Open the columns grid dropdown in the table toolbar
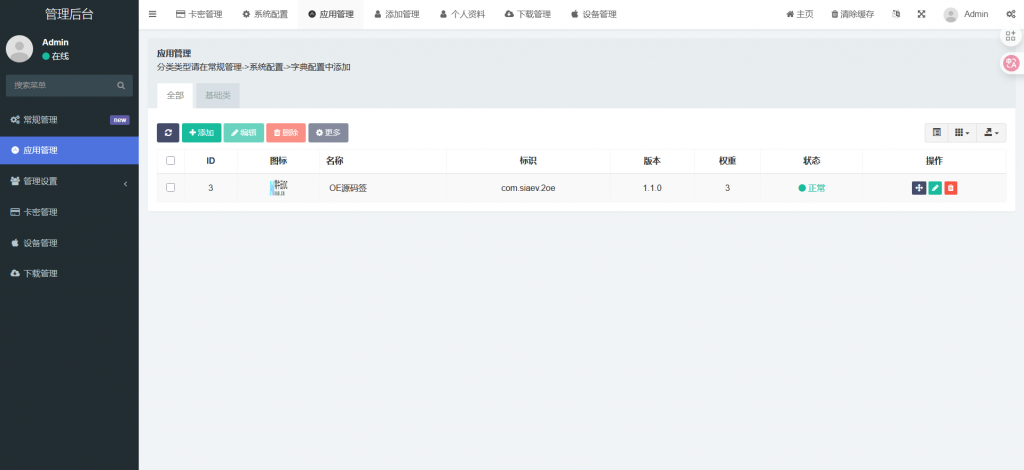Image resolution: width=1024 pixels, height=470 pixels. pyautogui.click(x=962, y=132)
